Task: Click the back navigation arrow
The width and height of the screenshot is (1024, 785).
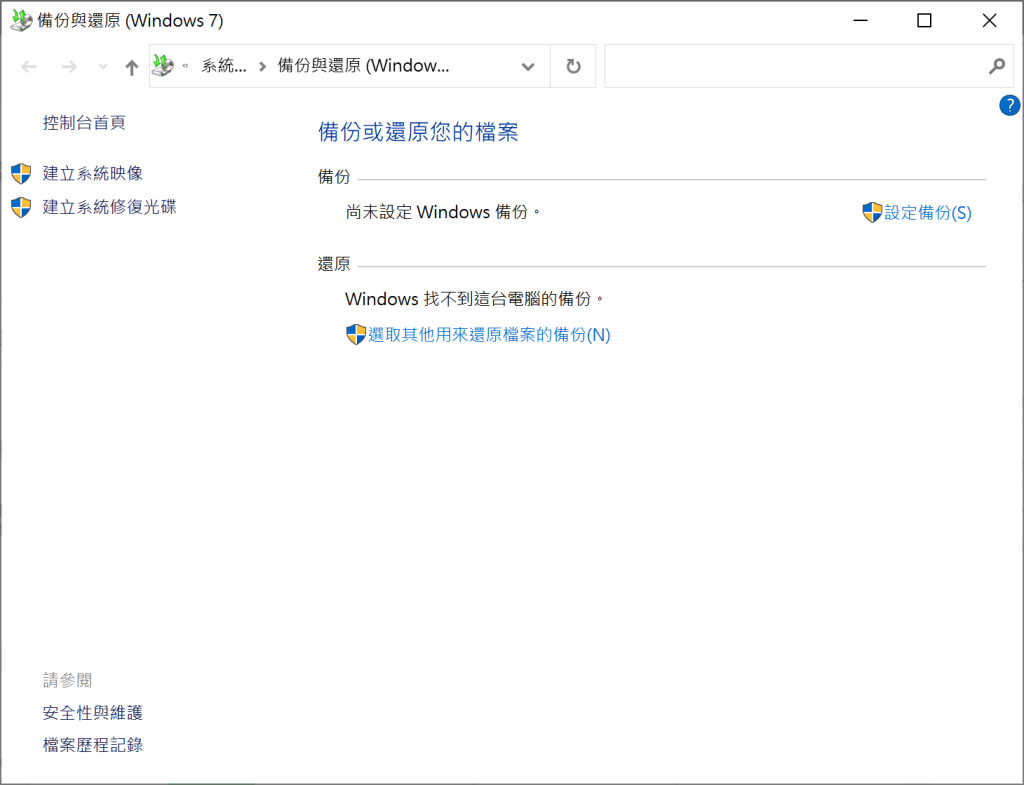Action: 29,67
